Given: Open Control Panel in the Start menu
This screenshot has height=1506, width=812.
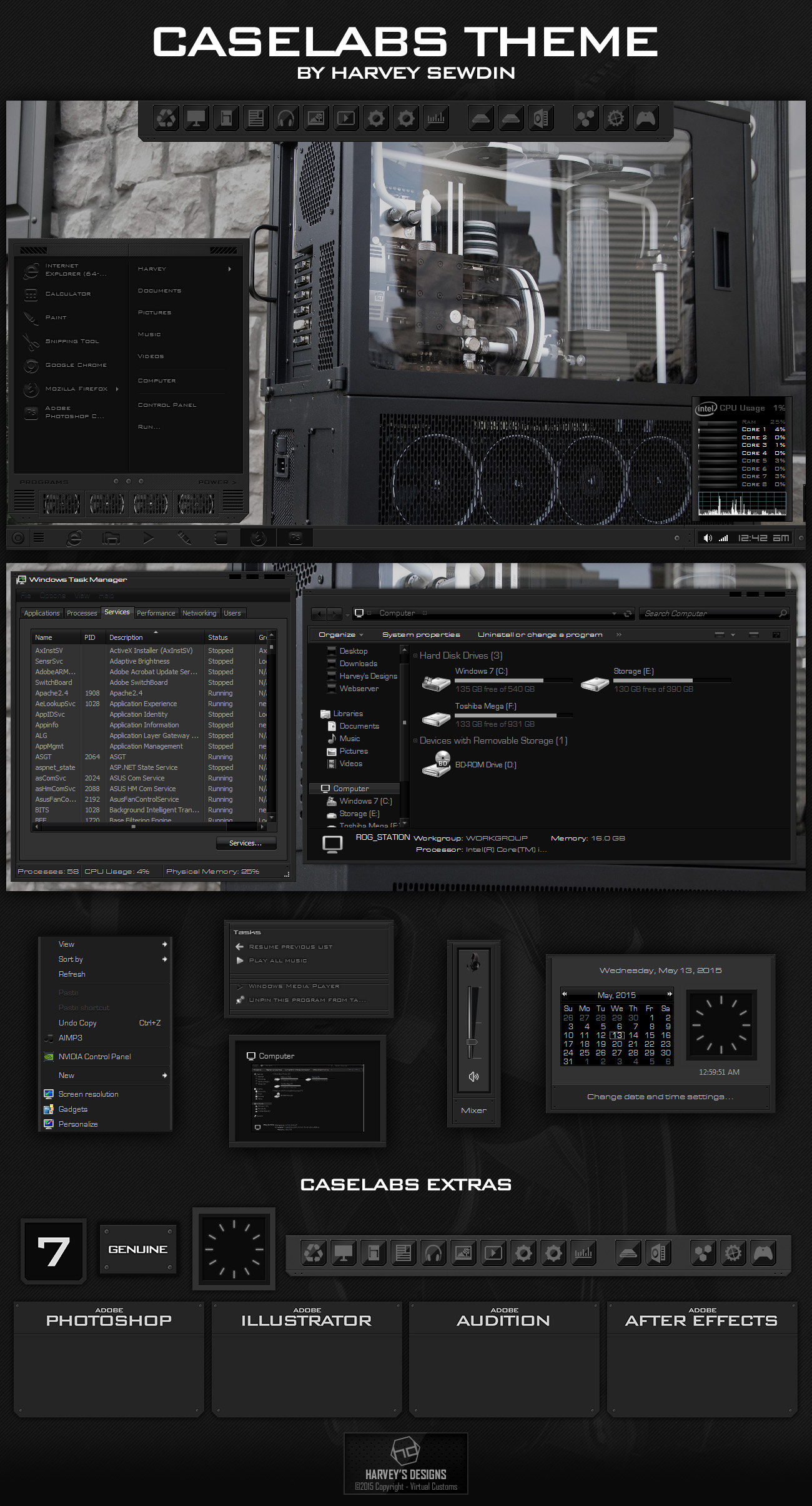Looking at the screenshot, I should pos(167,405).
